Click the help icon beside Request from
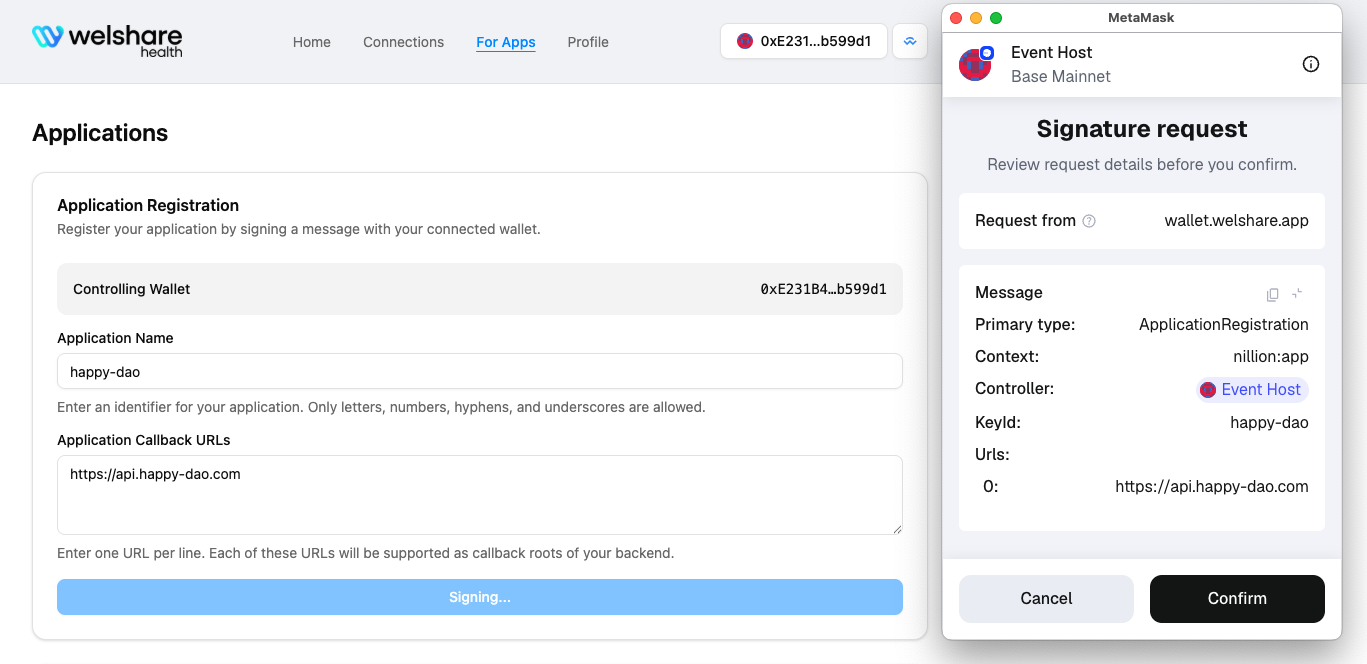 click(1089, 221)
